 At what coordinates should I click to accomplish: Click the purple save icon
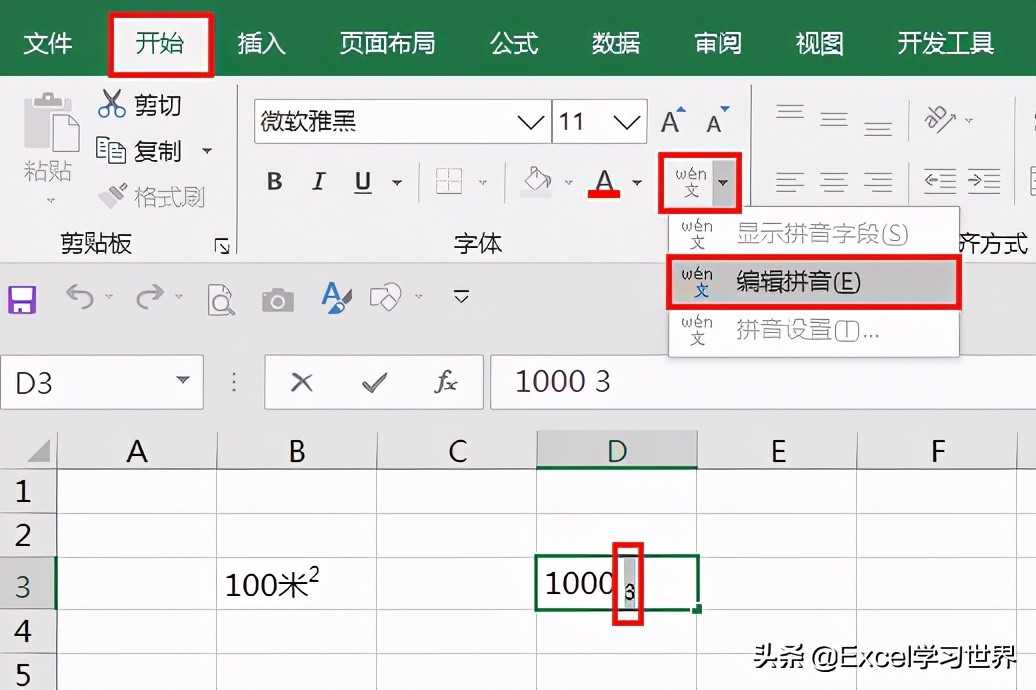pyautogui.click(x=22, y=299)
